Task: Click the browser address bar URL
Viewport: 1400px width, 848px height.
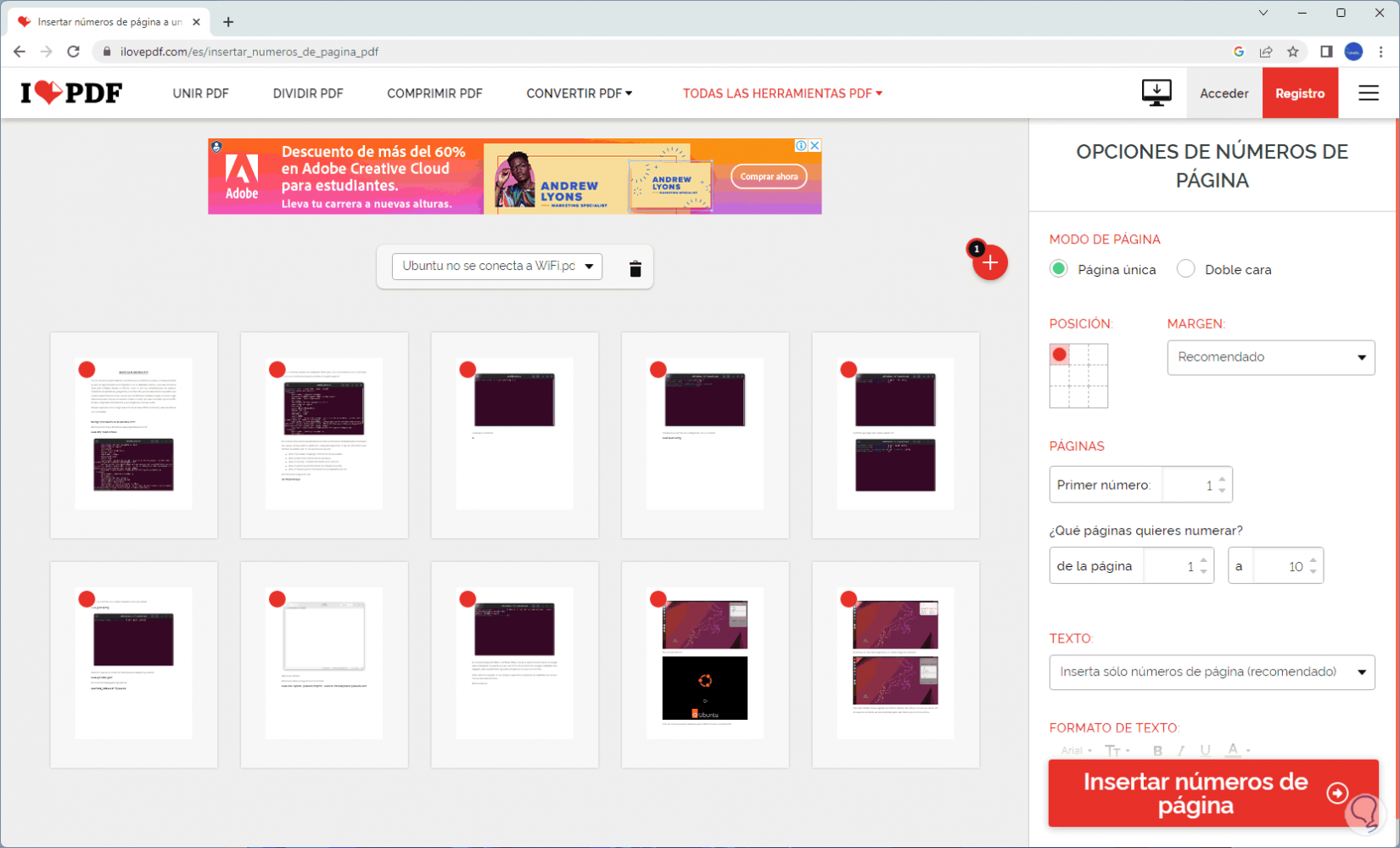Action: [249, 52]
